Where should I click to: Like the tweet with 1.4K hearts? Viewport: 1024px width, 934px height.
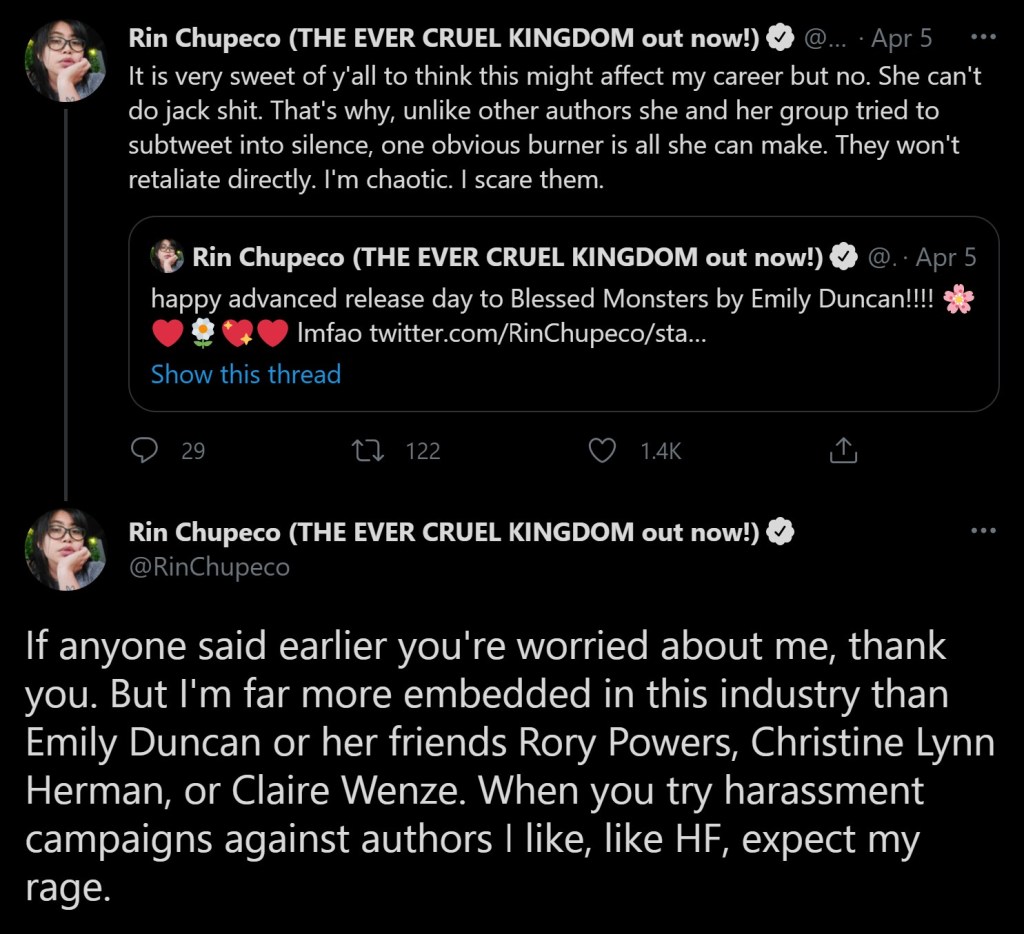pyautogui.click(x=602, y=451)
